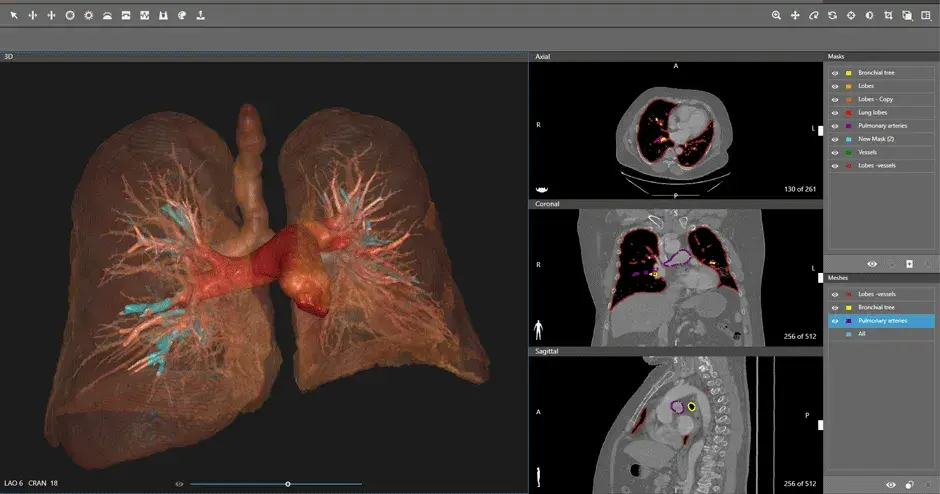The width and height of the screenshot is (940, 494).
Task: Hide the Bronchial tree mask
Action: tap(835, 73)
